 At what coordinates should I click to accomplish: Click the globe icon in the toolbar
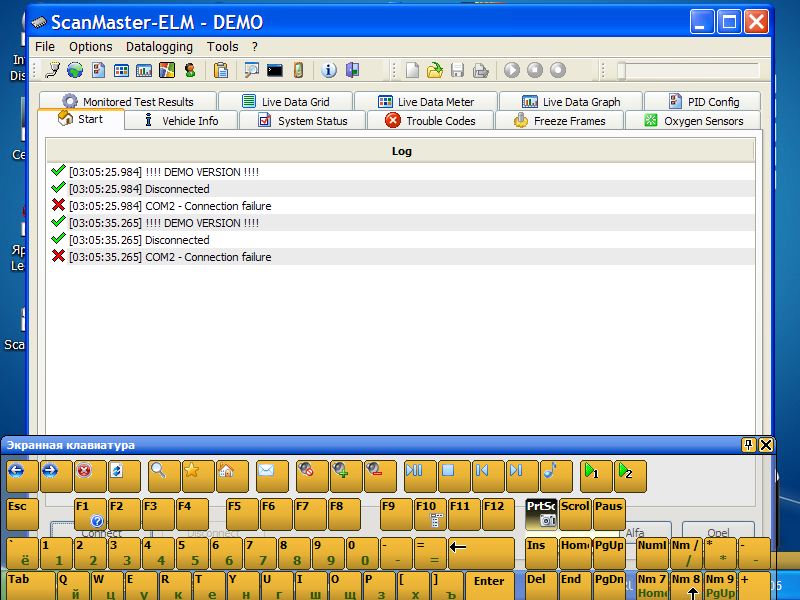(75, 70)
